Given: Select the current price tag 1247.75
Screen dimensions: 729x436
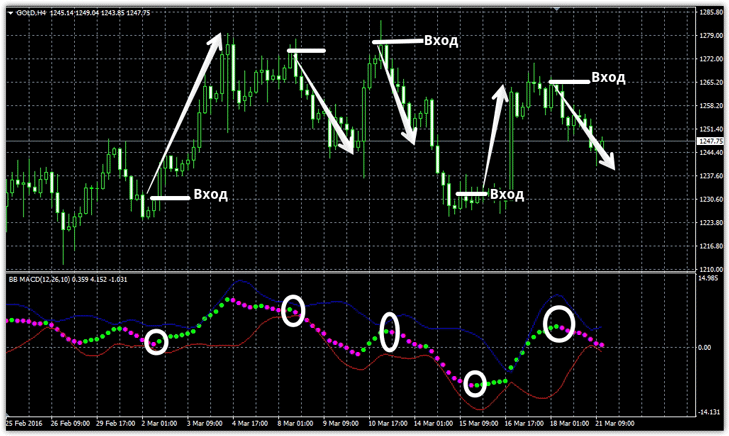Looking at the screenshot, I should point(711,141).
